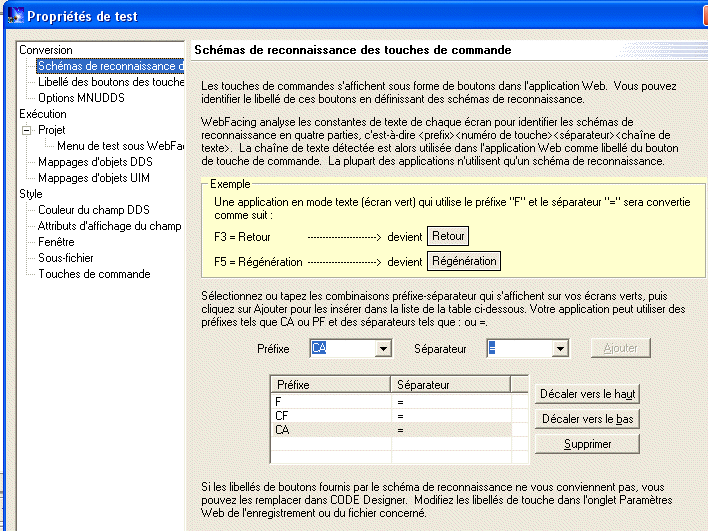The width and height of the screenshot is (708, 531).
Task: Click the F5 = Régénération example text
Action: [x=258, y=262]
